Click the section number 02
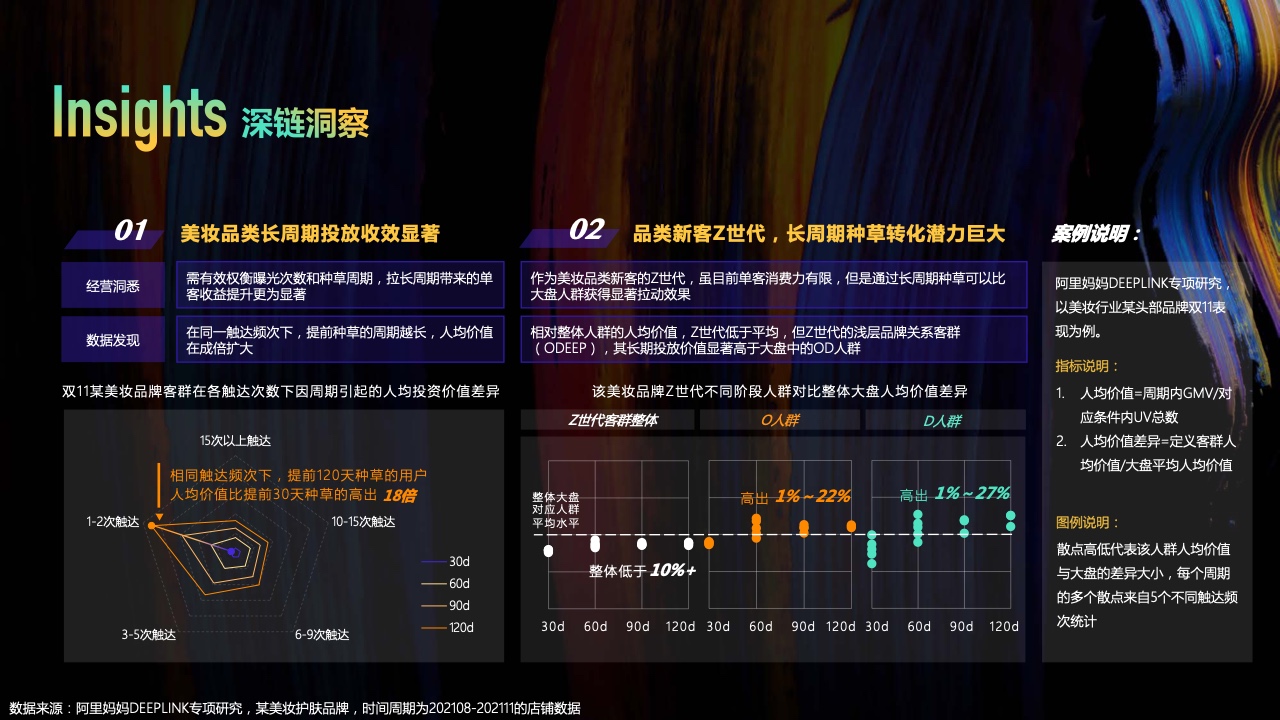The image size is (1280, 720). coord(586,231)
